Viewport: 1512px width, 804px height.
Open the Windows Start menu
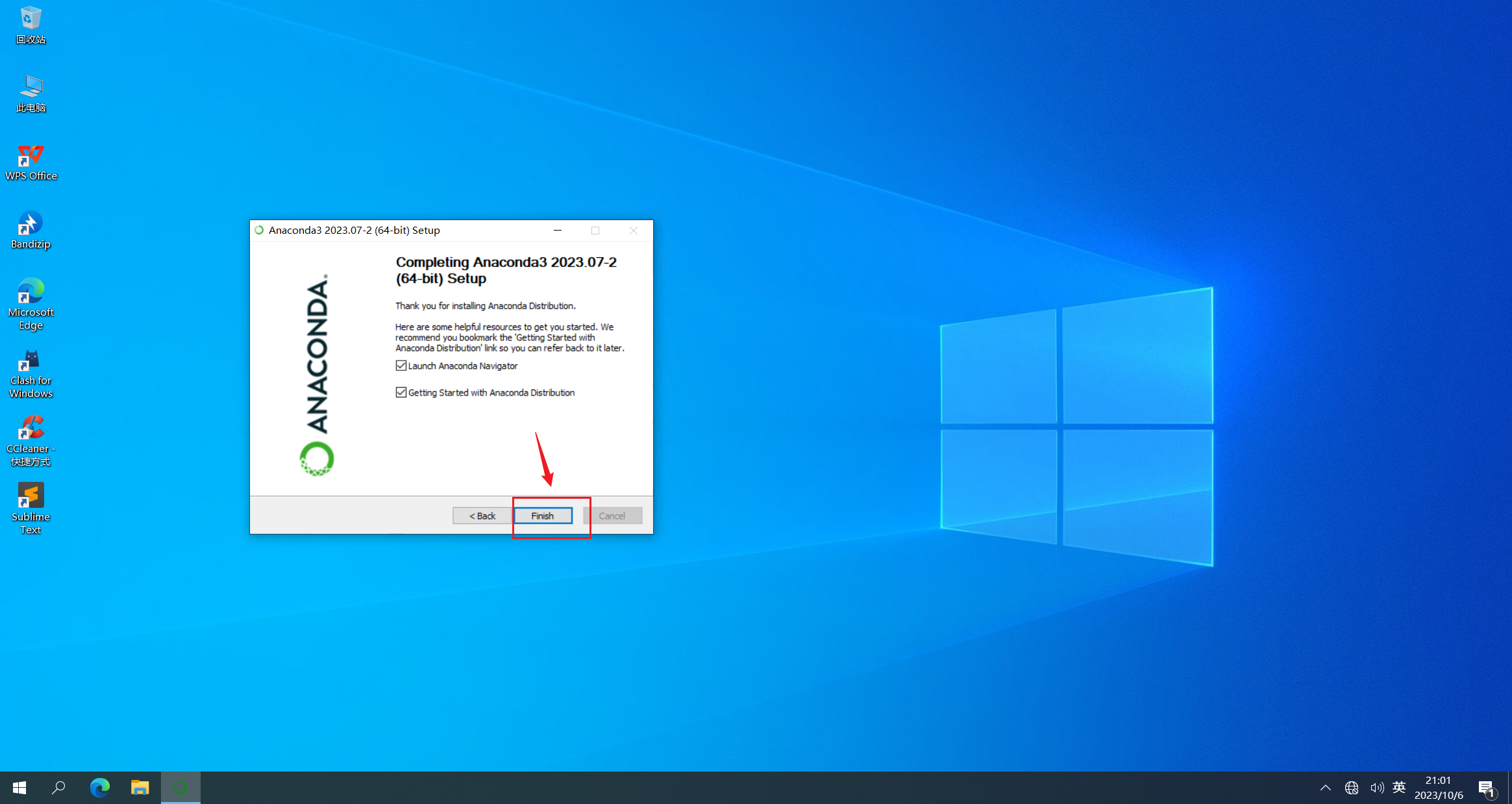[19, 788]
